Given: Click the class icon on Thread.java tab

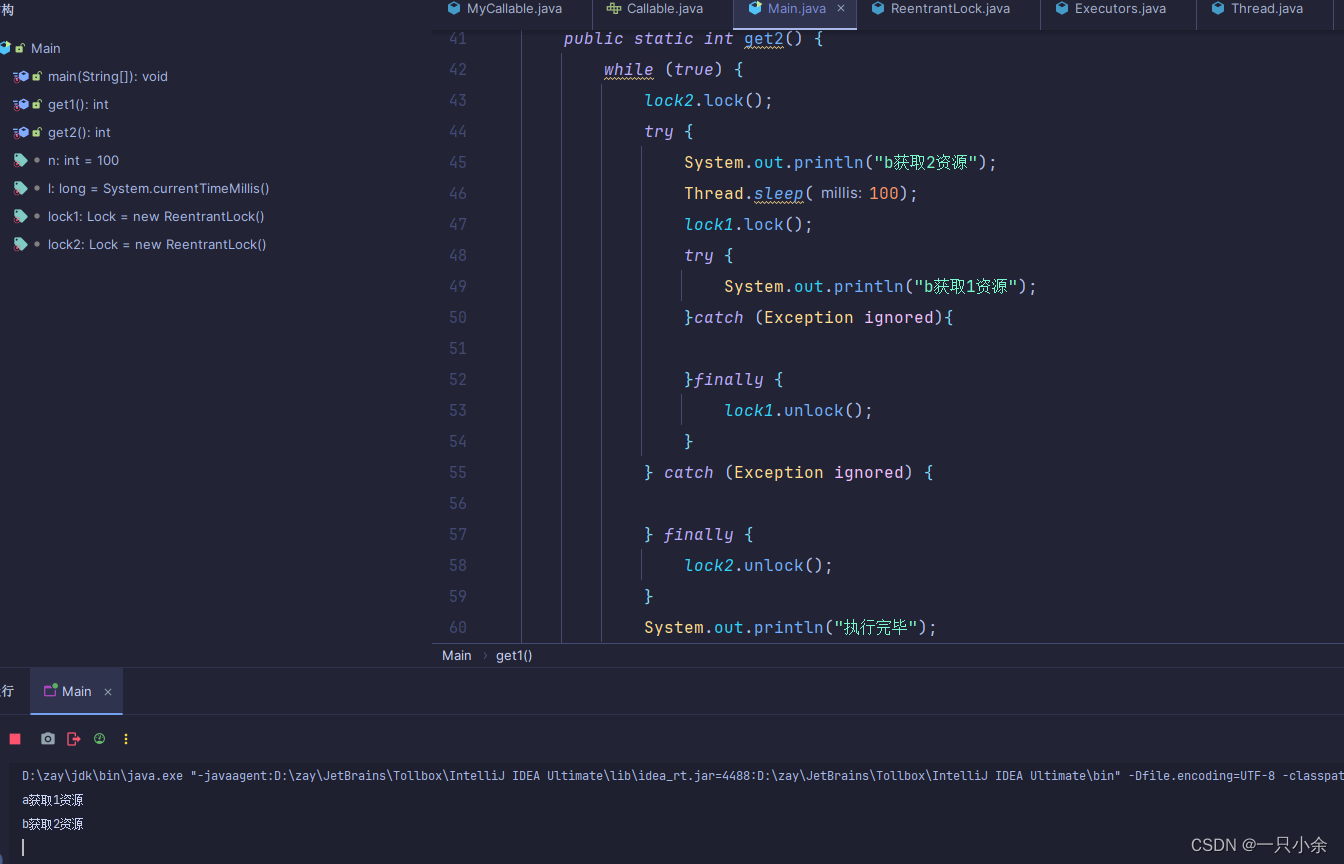Looking at the screenshot, I should (x=1218, y=8).
